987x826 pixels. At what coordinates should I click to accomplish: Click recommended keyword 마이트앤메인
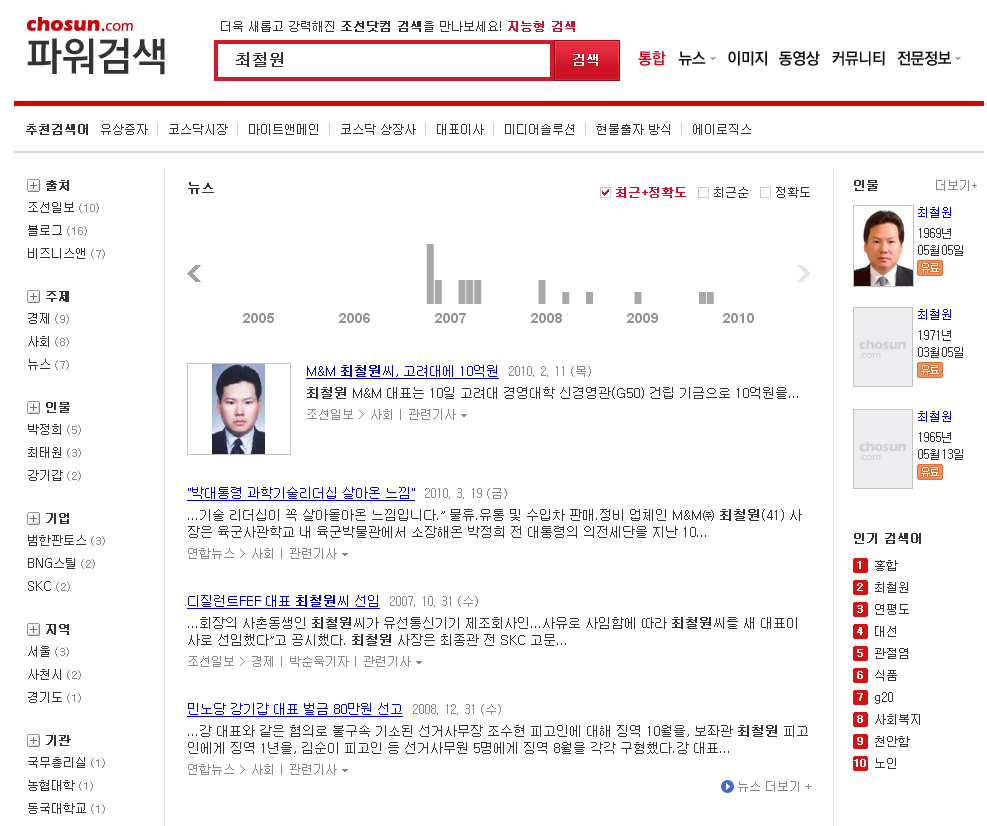pos(283,130)
